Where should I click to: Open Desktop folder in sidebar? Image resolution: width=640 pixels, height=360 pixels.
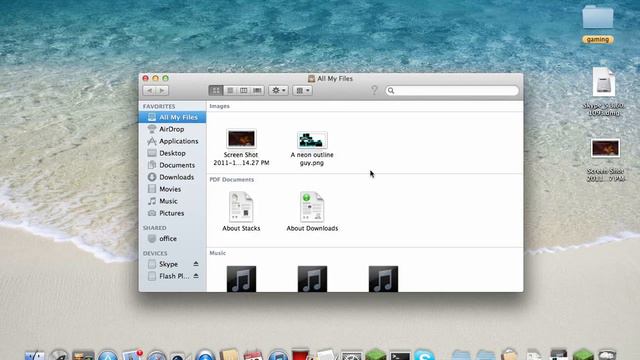tap(172, 153)
